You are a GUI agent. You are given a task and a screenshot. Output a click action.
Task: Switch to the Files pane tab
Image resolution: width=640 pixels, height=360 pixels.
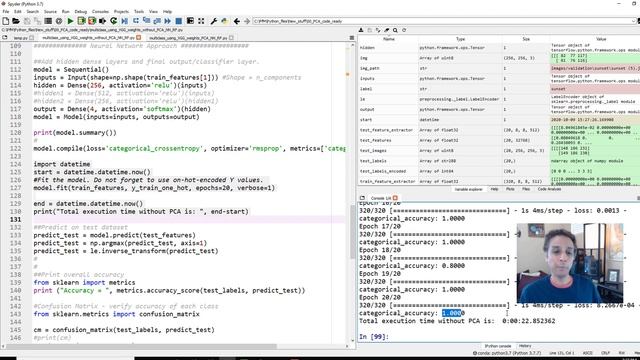point(526,189)
